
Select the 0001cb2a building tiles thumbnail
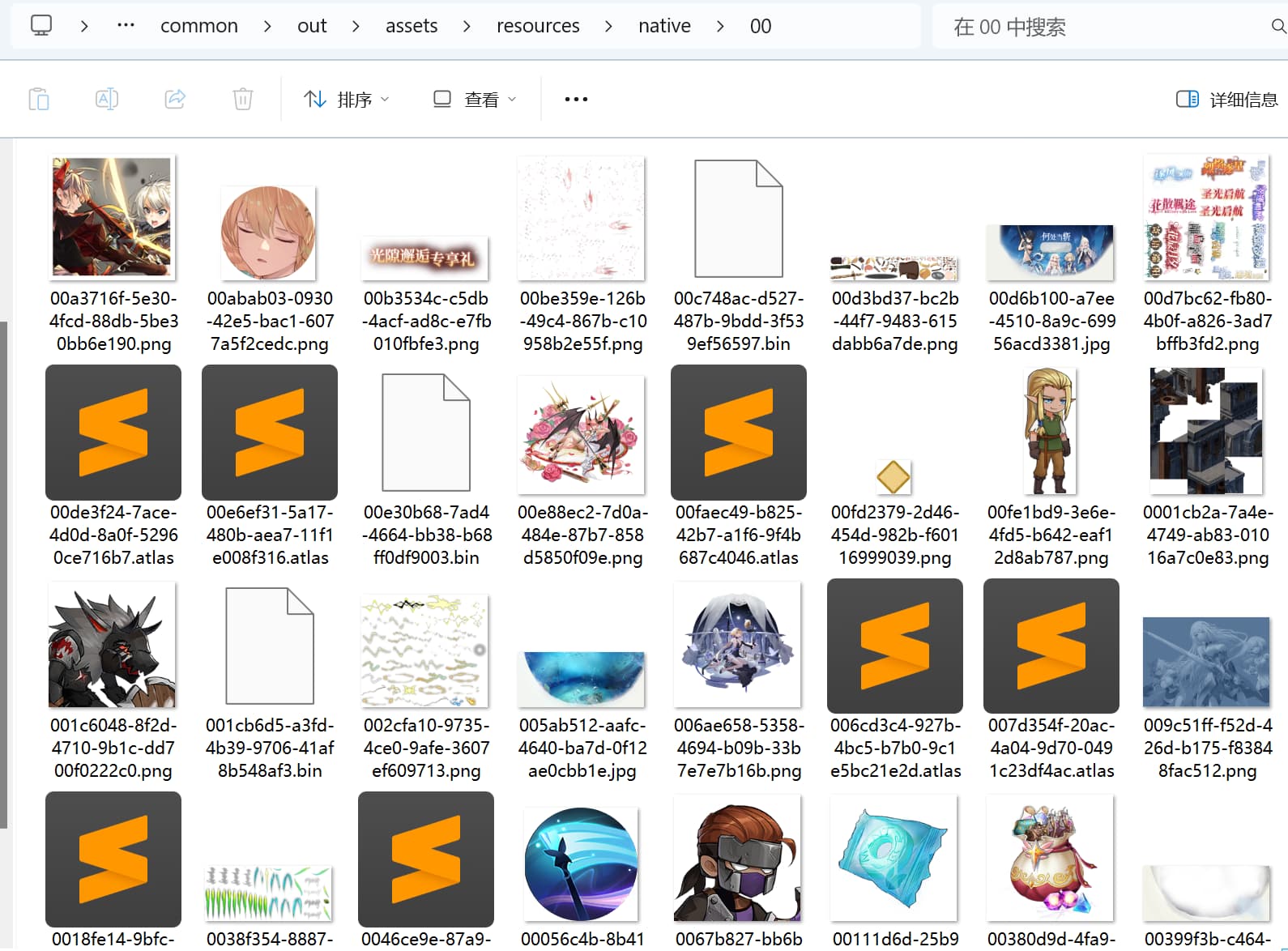click(1206, 431)
